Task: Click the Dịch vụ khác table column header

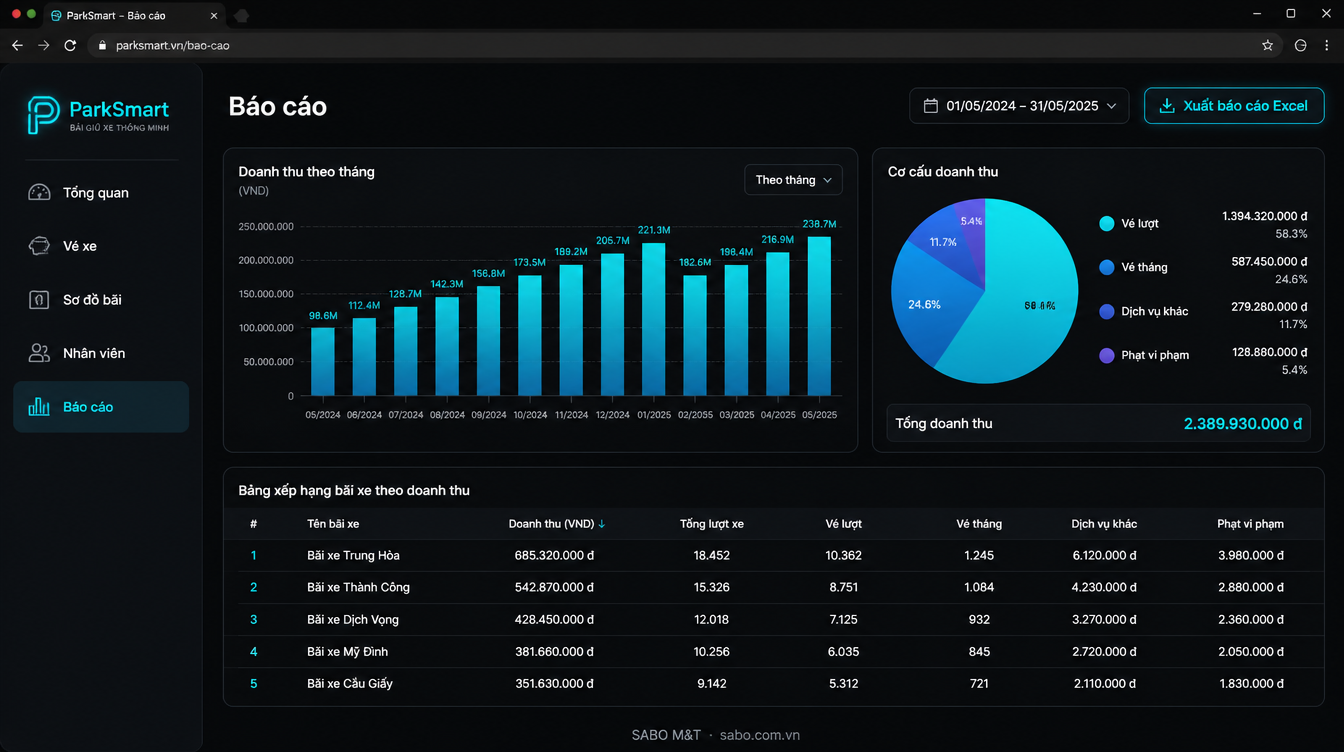Action: tap(1104, 524)
